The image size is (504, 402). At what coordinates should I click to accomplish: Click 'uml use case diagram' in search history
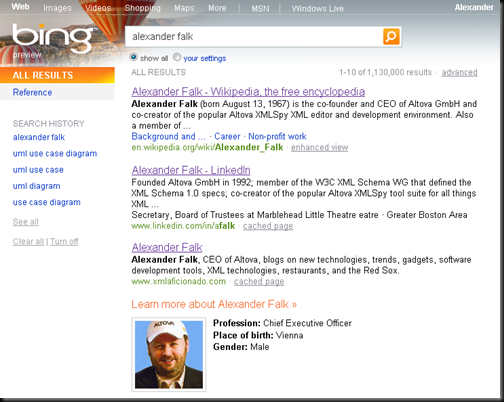click(55, 154)
